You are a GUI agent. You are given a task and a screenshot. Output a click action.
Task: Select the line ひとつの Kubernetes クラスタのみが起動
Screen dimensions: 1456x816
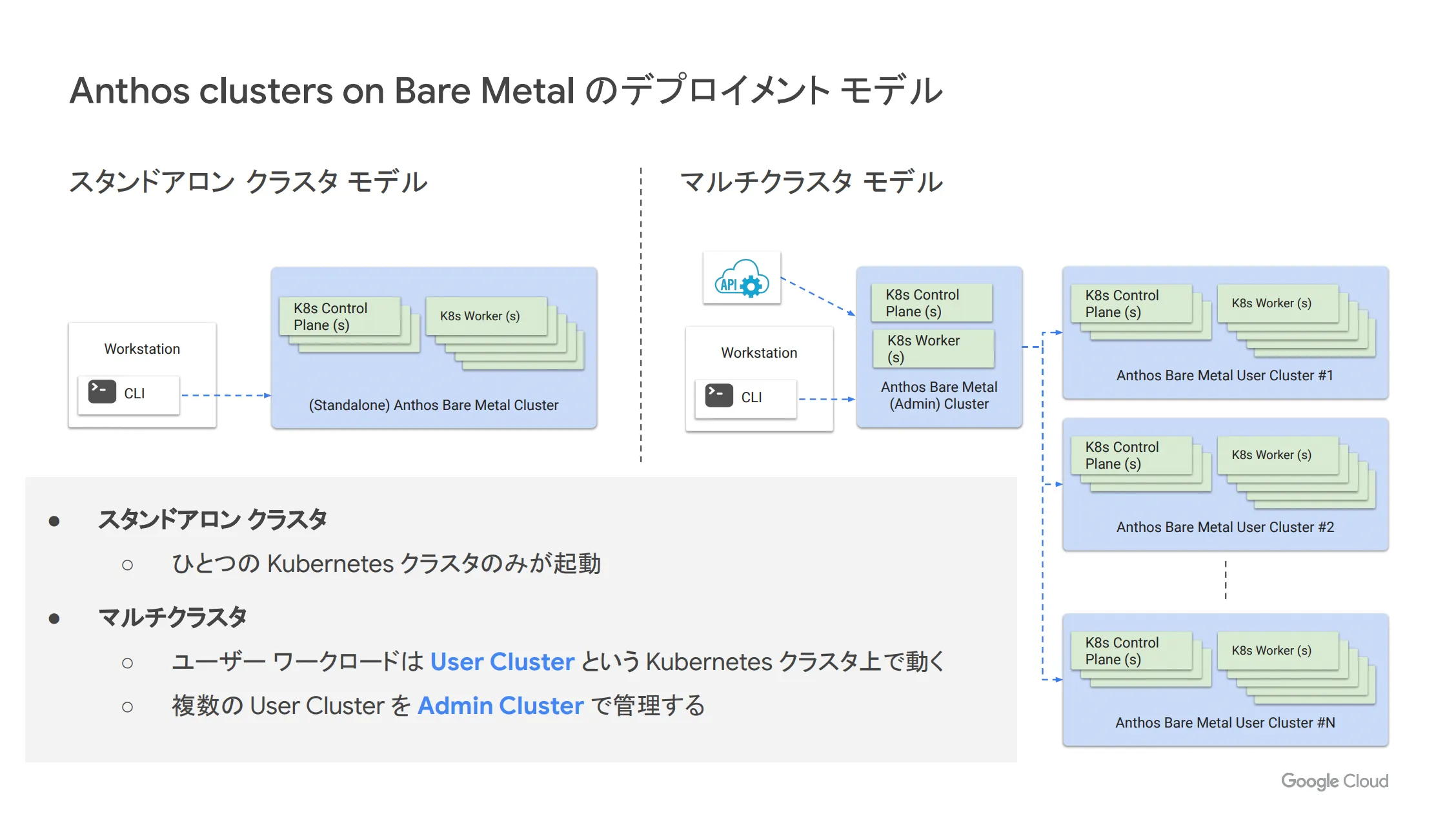[x=386, y=564]
